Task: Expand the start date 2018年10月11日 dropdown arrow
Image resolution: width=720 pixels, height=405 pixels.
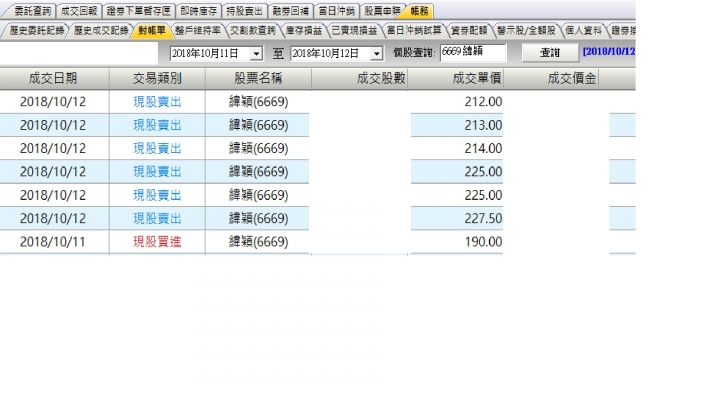Action: click(x=256, y=53)
